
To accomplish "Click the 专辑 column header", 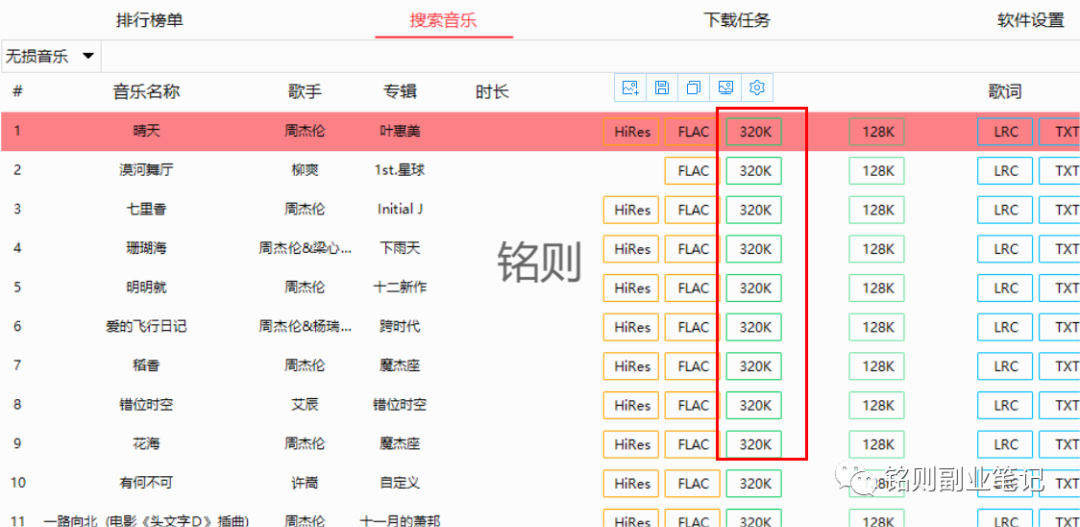I will (x=400, y=92).
